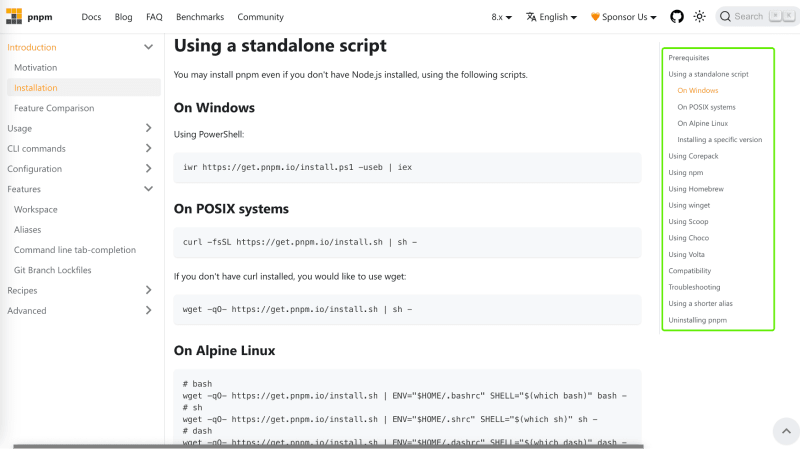The width and height of the screenshot is (800, 449).
Task: Jump to Uninstalling pnpm section
Action: tap(697, 320)
